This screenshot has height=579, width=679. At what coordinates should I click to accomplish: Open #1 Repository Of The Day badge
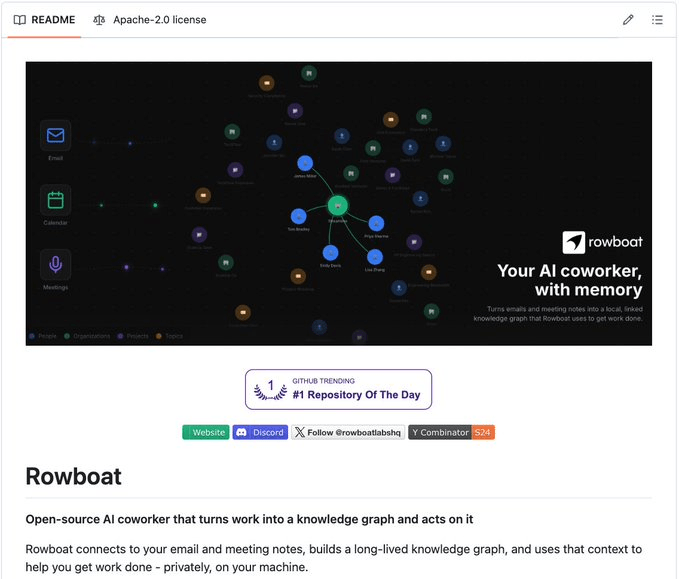click(338, 389)
